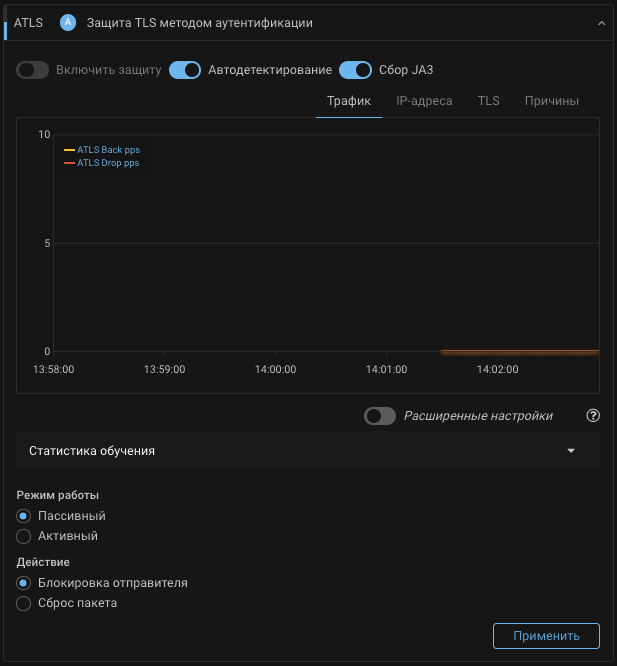The width and height of the screenshot is (617, 666).
Task: Open the "IP-адреса" tab
Action: [424, 101]
